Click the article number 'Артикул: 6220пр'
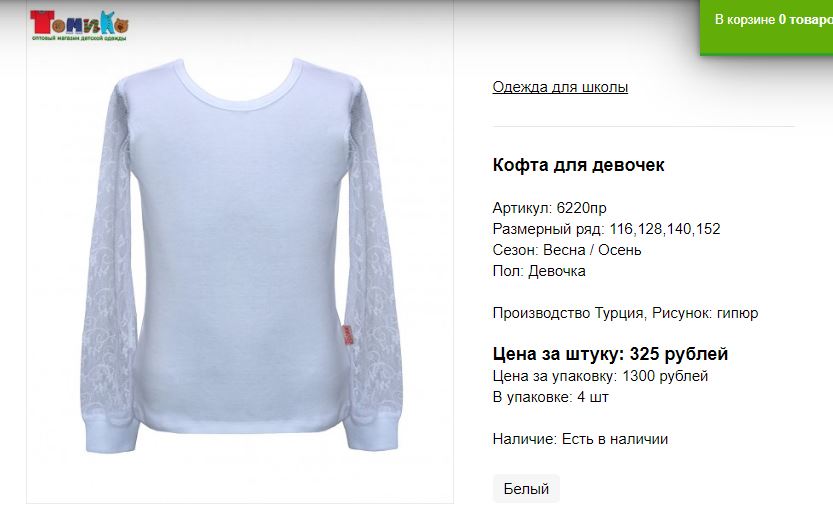Viewport: 833px width, 508px height. [x=549, y=208]
